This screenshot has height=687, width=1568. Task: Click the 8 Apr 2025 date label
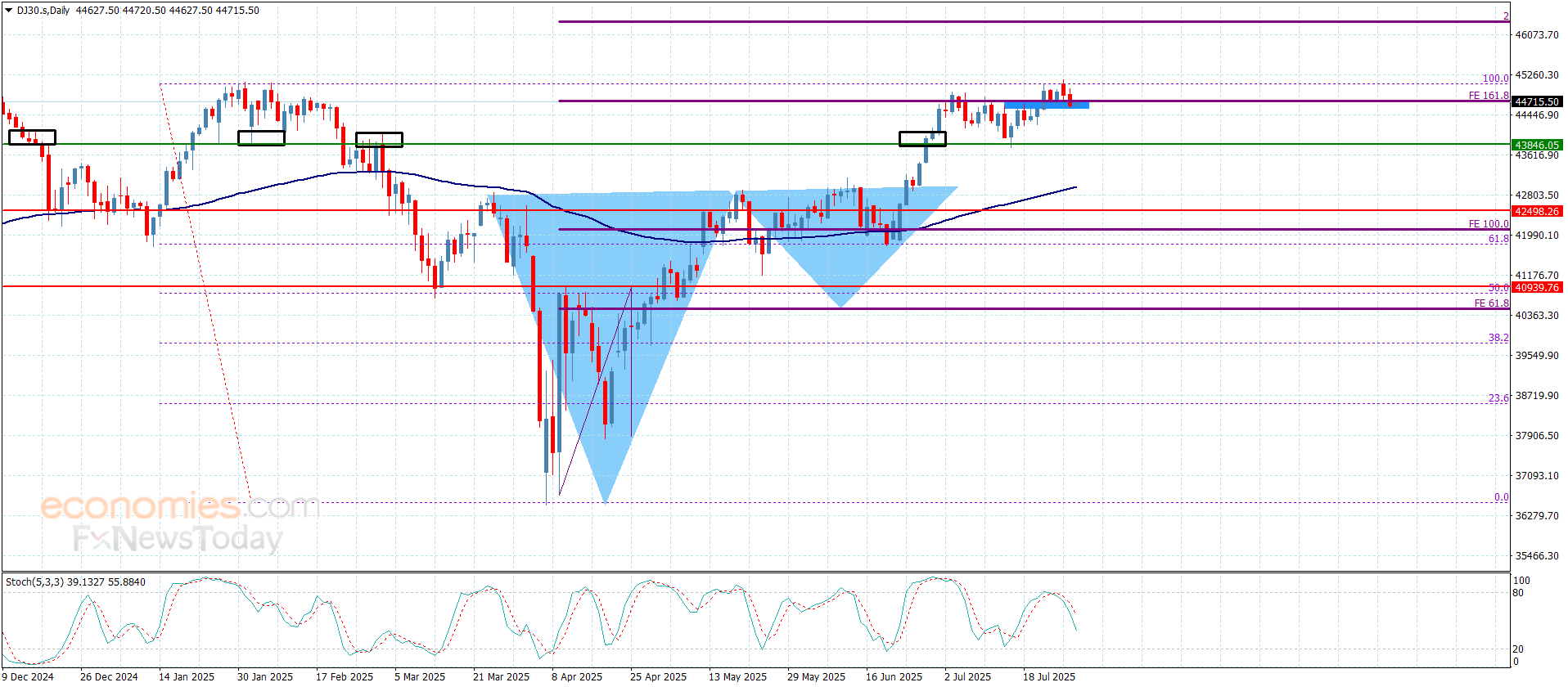(x=576, y=677)
